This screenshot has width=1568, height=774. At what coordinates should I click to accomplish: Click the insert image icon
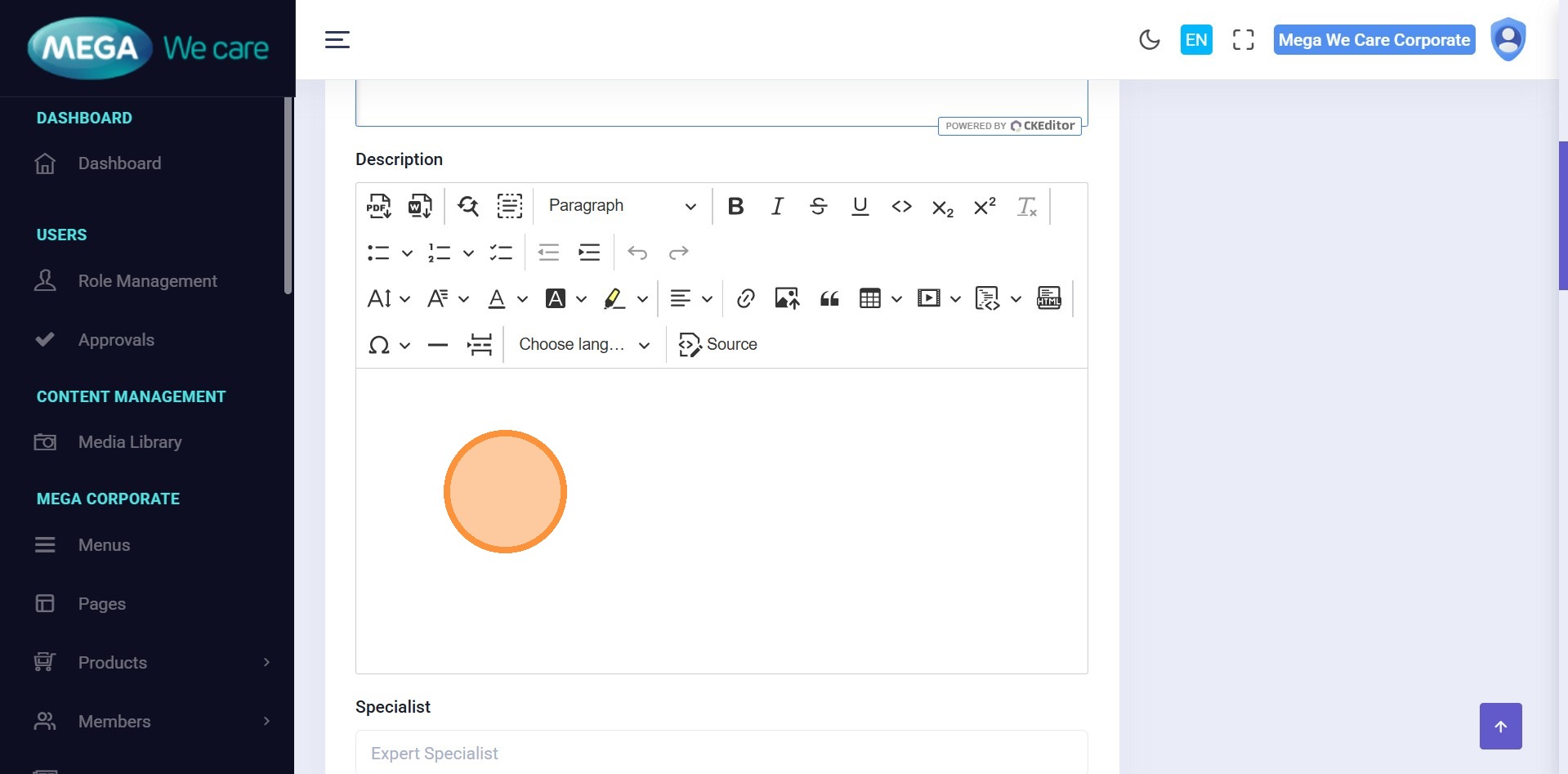pyautogui.click(x=787, y=298)
